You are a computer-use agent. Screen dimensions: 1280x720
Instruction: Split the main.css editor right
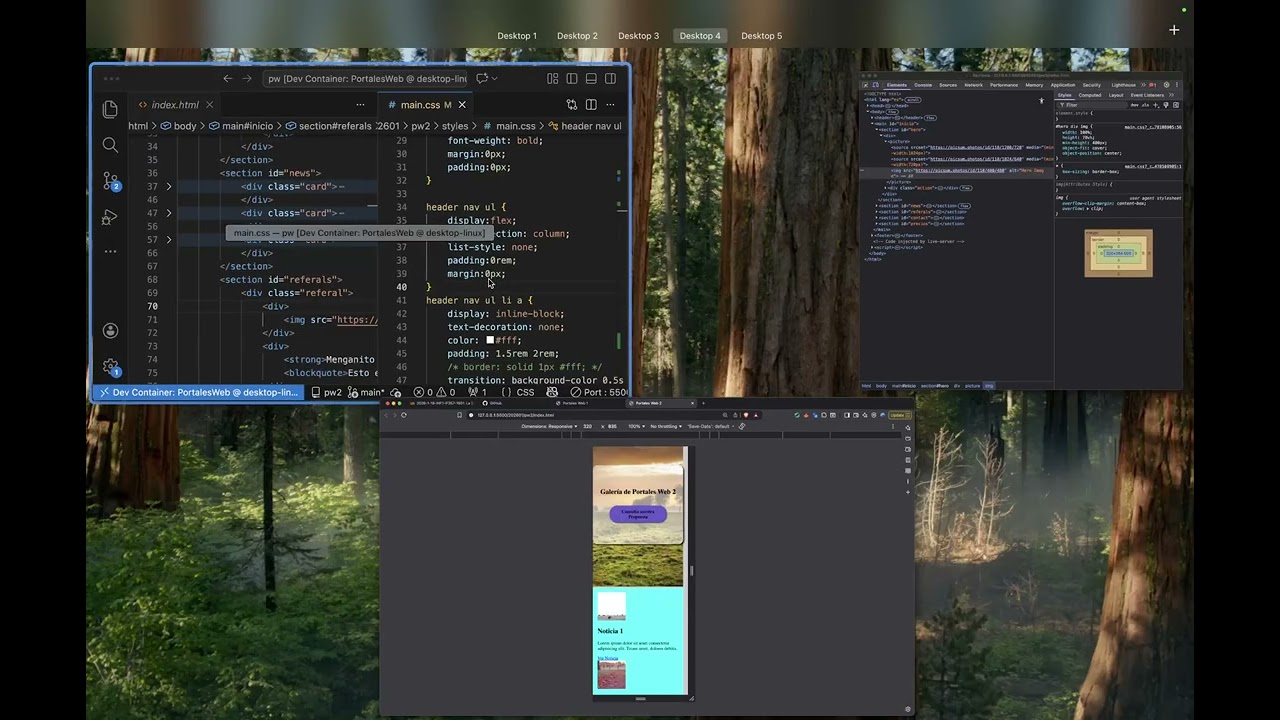(x=591, y=104)
